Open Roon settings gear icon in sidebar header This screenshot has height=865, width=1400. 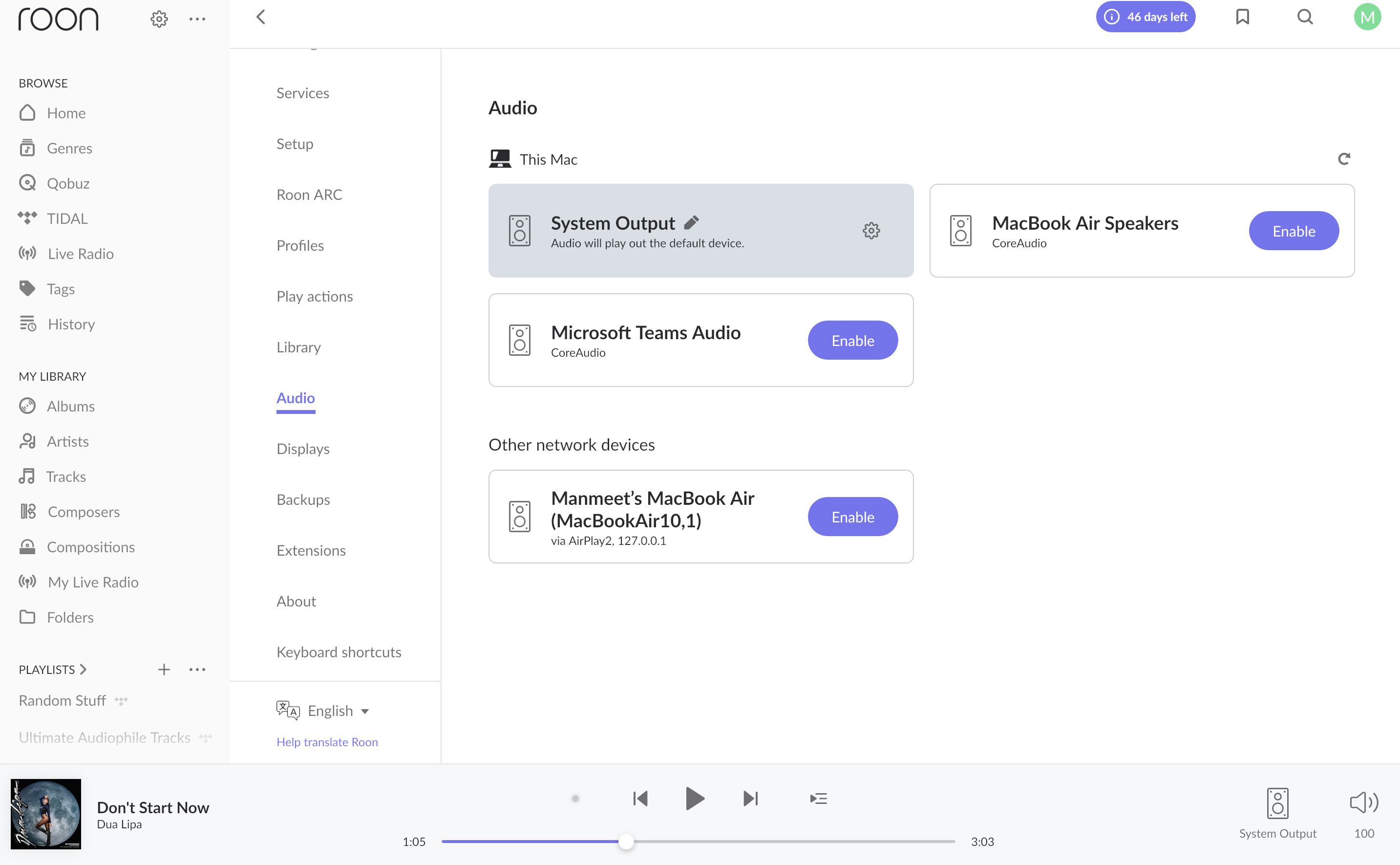click(159, 19)
